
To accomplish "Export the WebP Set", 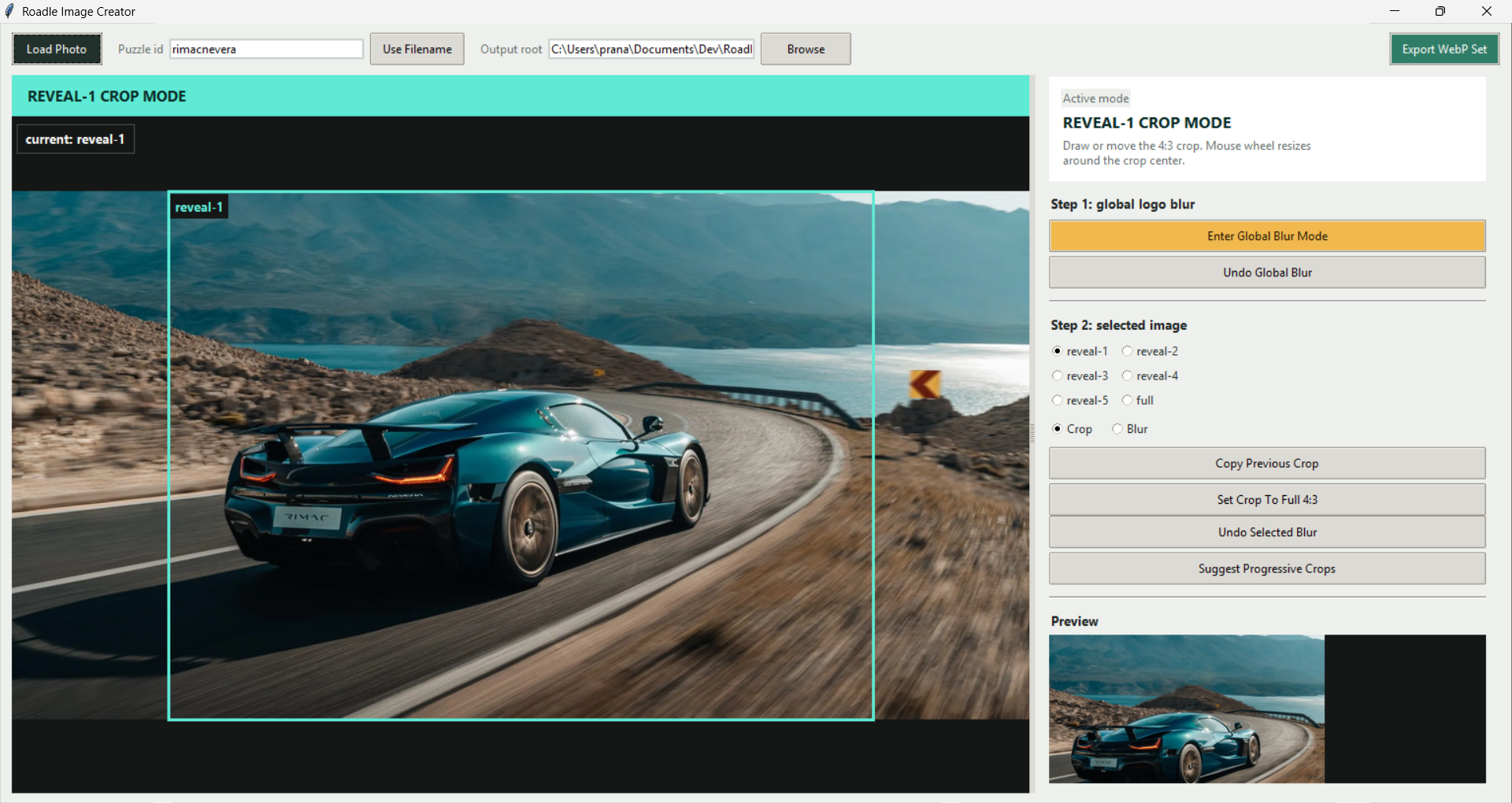I will click(x=1444, y=49).
